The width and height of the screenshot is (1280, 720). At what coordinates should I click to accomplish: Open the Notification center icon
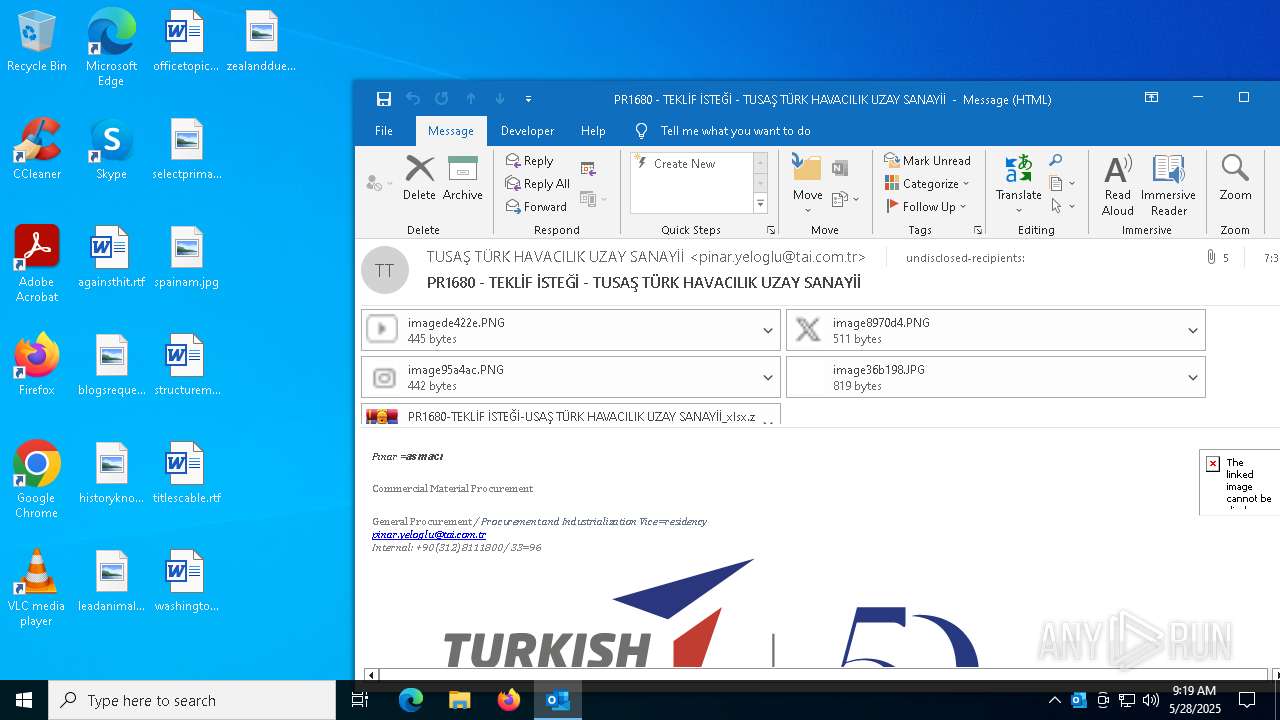(x=1247, y=700)
